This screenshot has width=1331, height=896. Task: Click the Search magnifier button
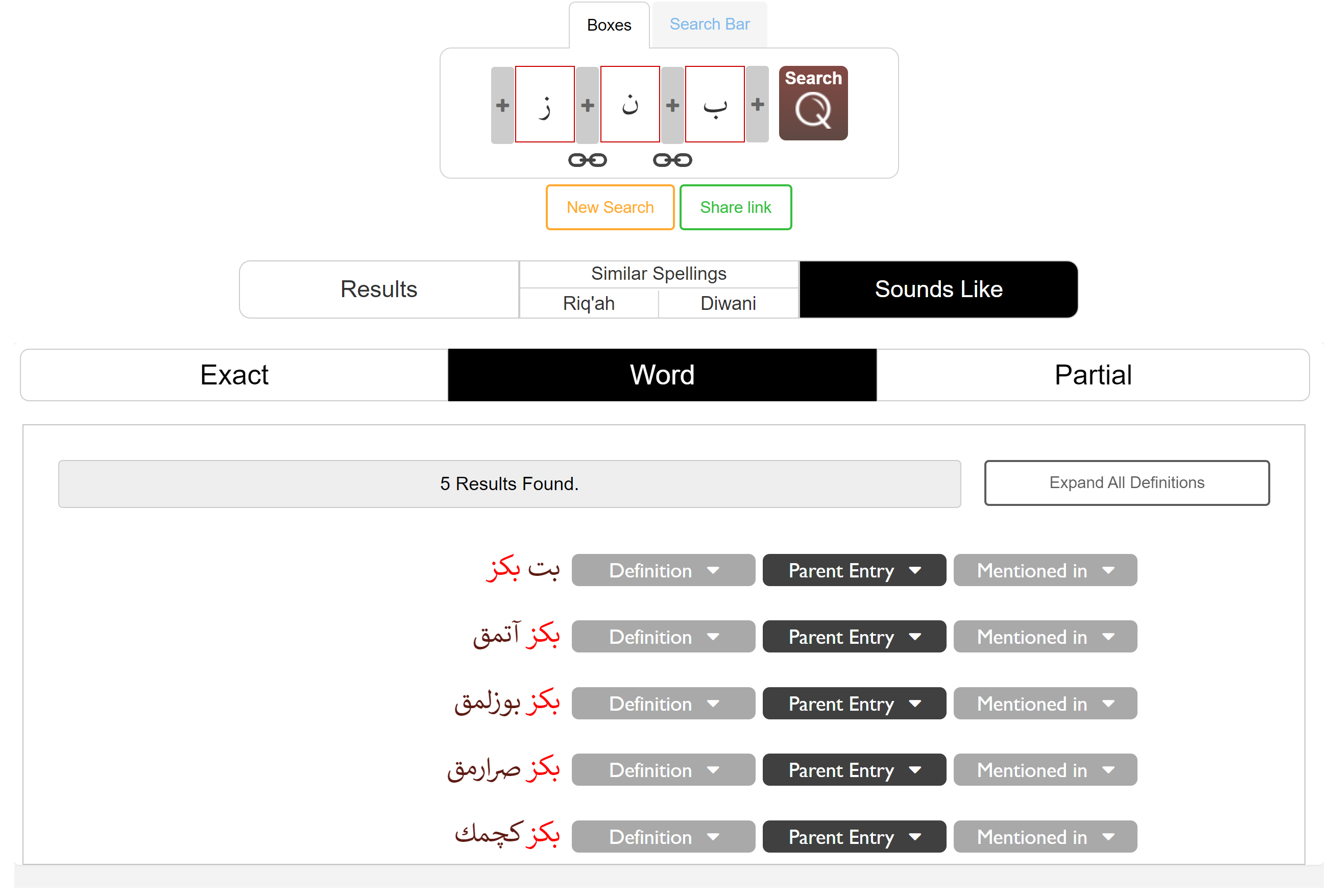point(813,104)
